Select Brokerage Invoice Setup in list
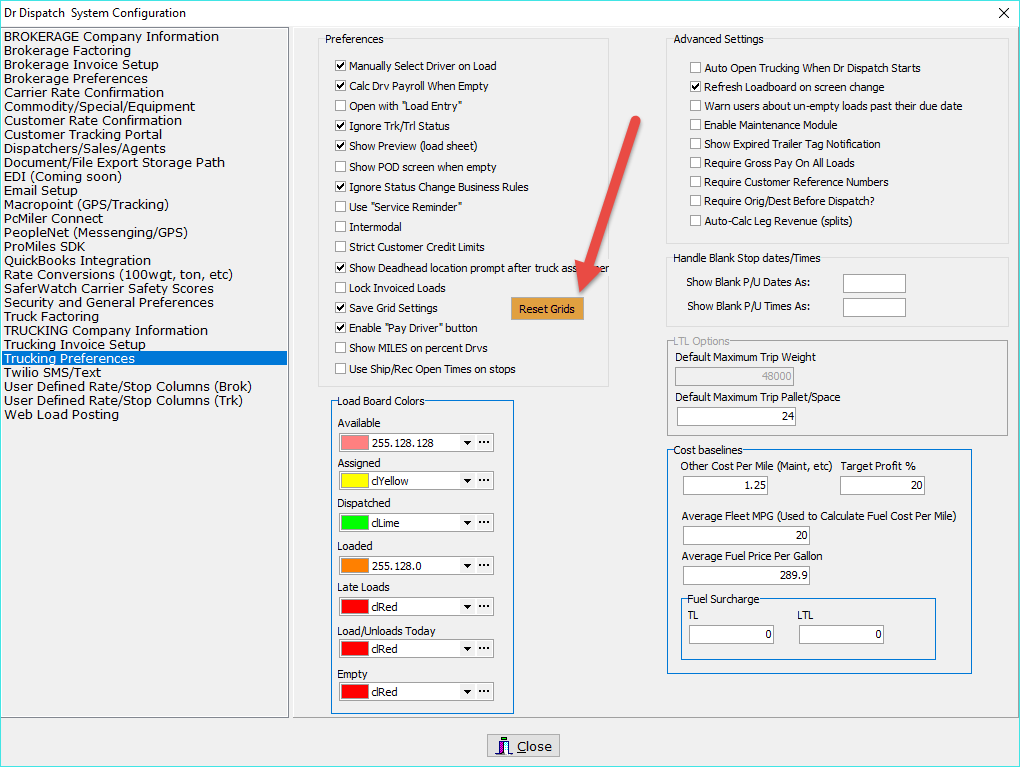The width and height of the screenshot is (1020, 767). [81, 64]
